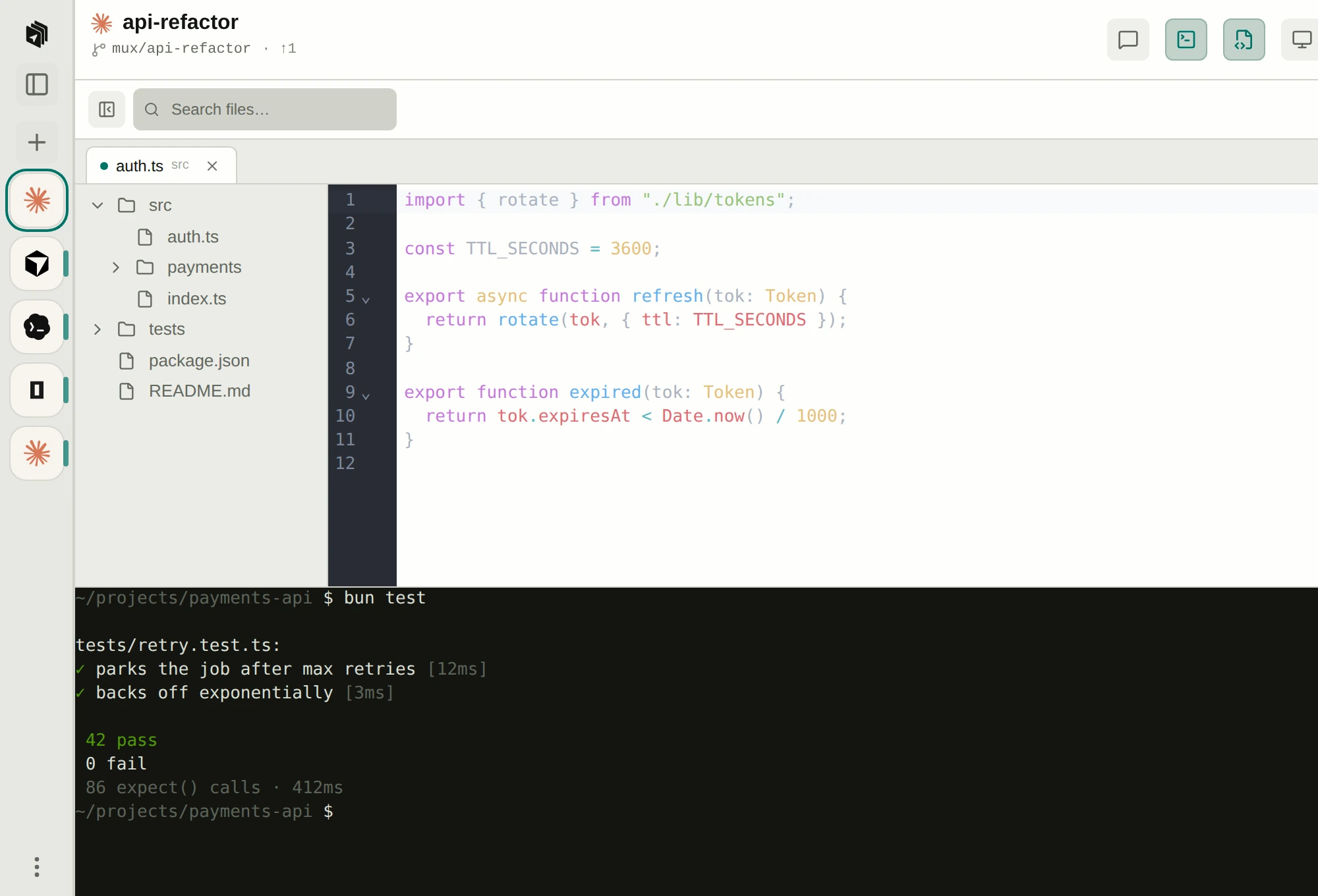Open the black cube workspace
Viewport: 1318px width, 896px height.
point(37,264)
